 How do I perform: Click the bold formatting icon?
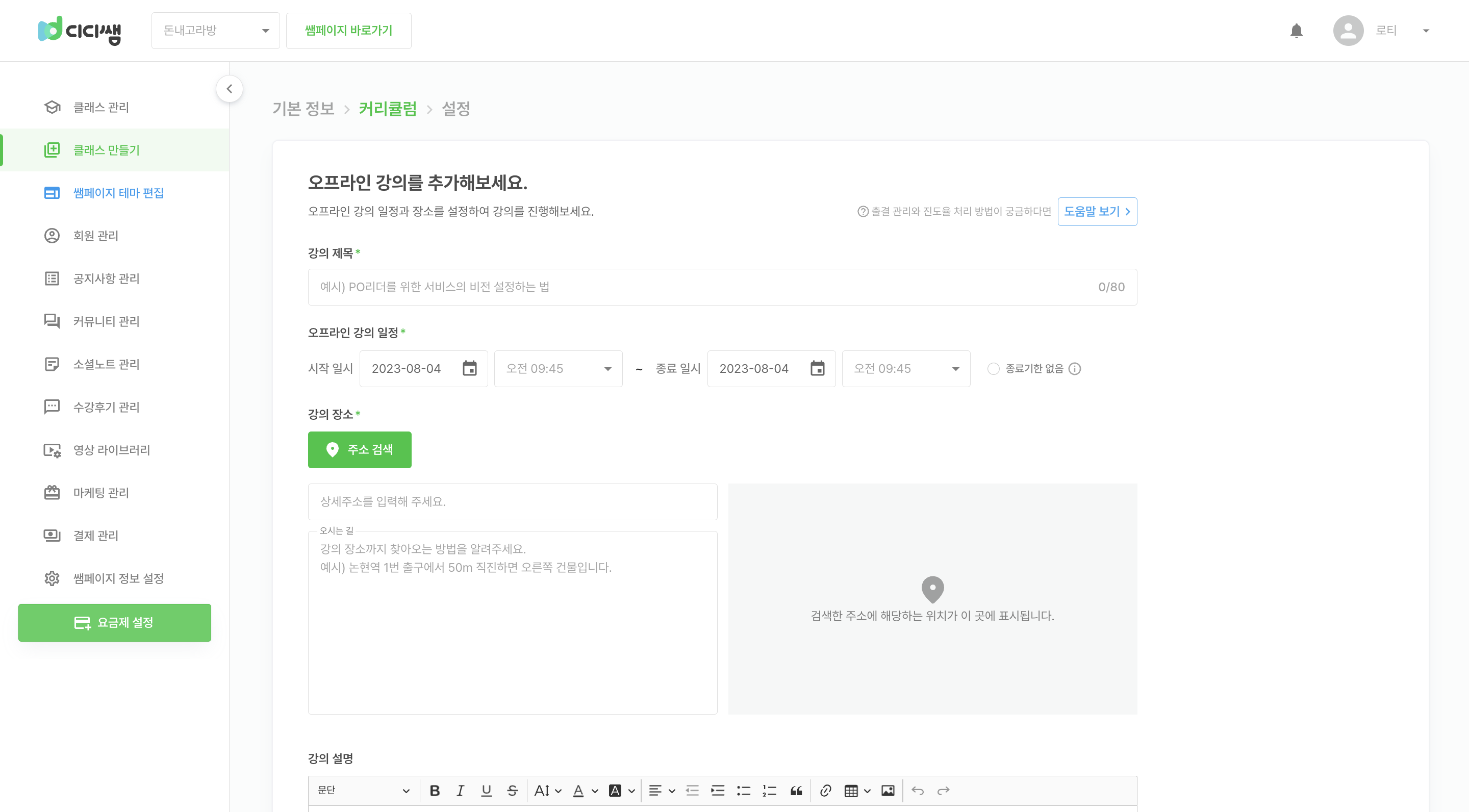coord(435,791)
